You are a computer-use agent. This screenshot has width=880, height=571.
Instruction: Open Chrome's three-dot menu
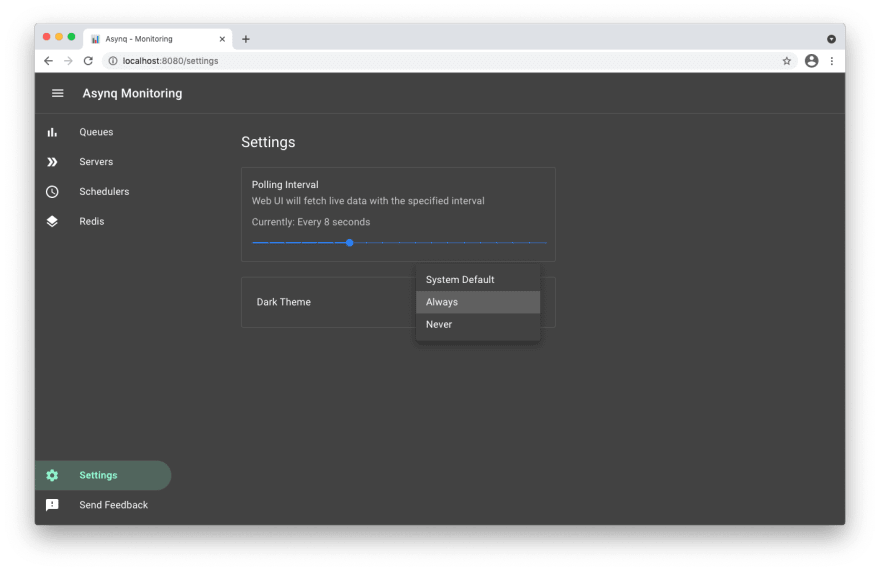click(832, 61)
